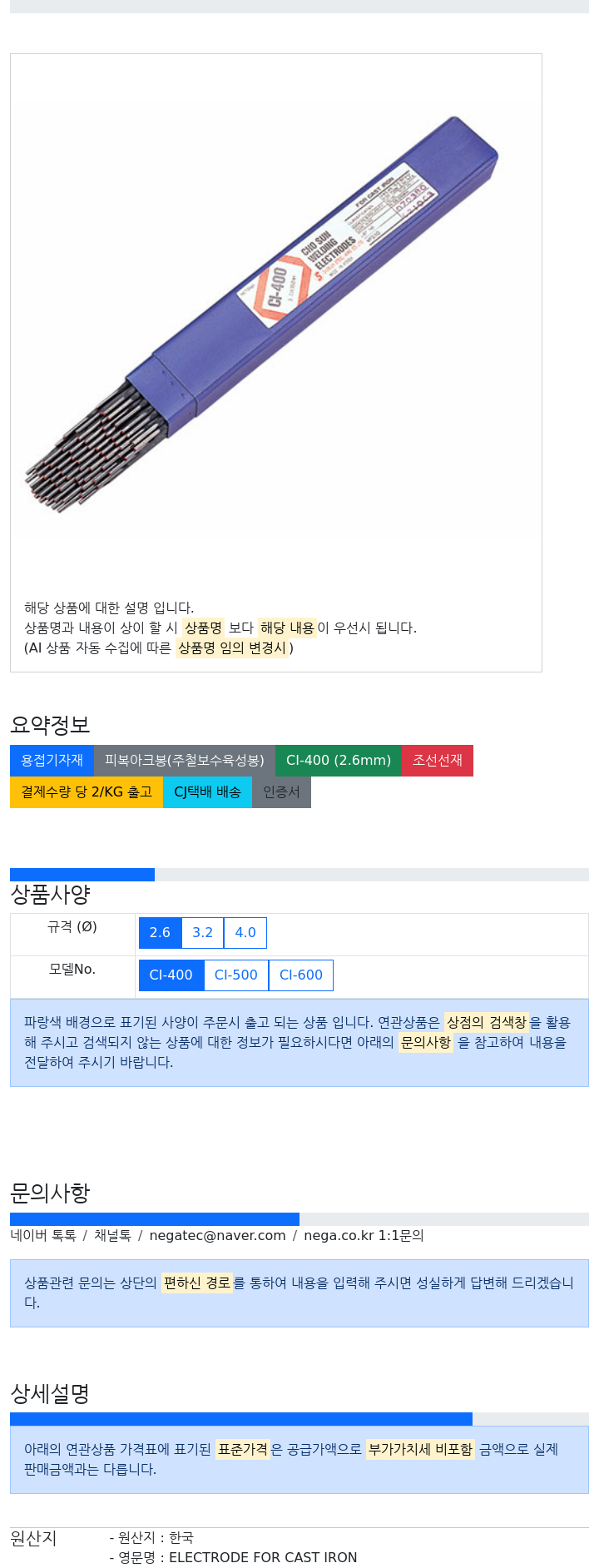
Task: Click the red 조선선재 tag
Action: pyautogui.click(x=438, y=761)
